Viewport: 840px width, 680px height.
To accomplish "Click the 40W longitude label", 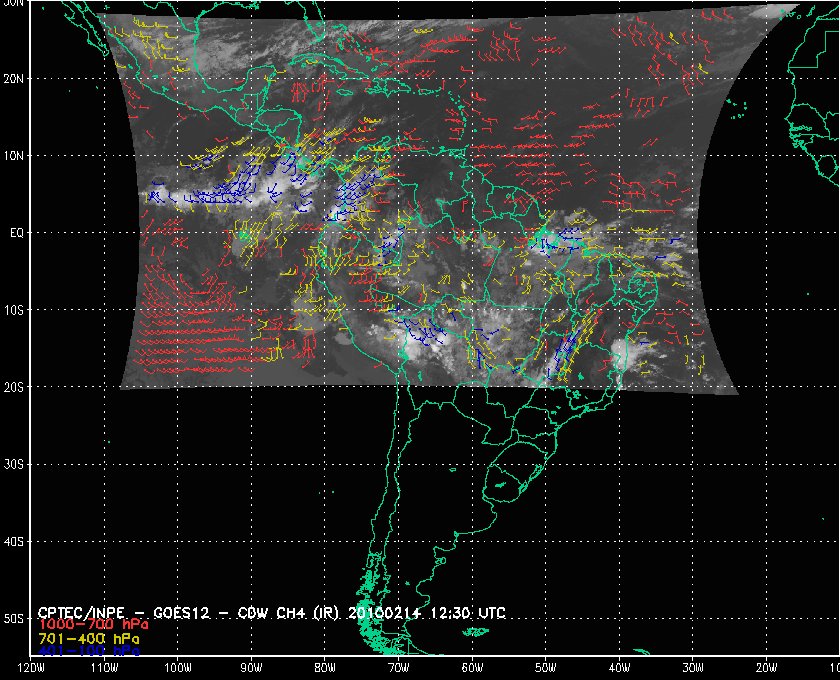I will pyautogui.click(x=619, y=667).
